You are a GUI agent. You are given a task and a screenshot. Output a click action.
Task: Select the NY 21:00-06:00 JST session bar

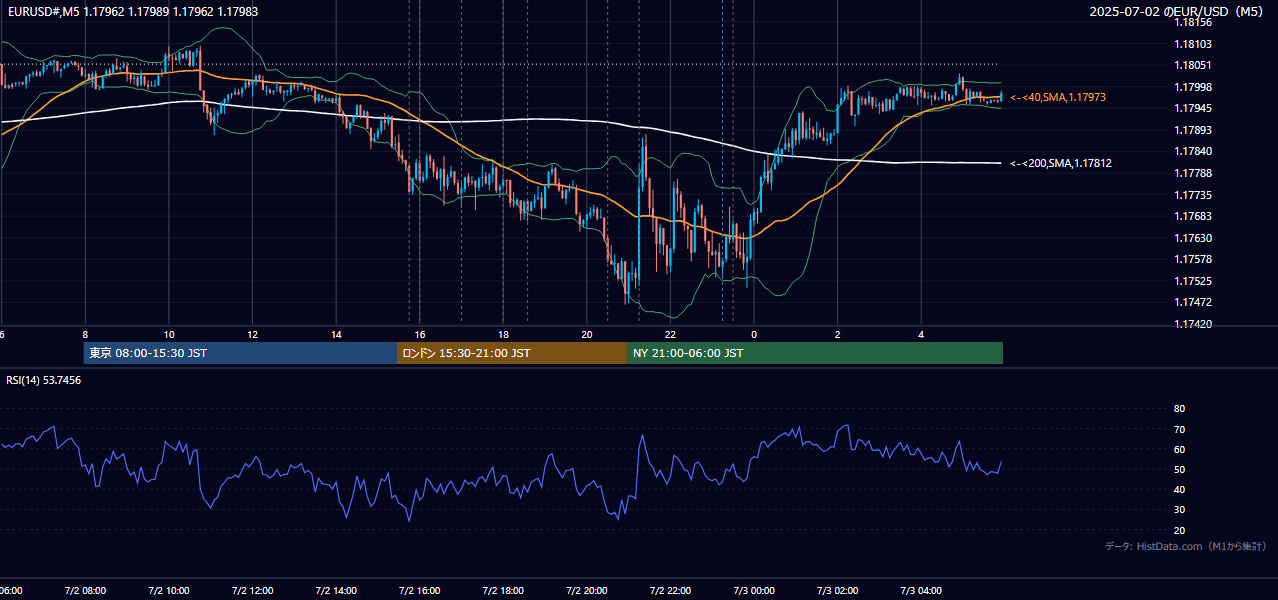815,353
